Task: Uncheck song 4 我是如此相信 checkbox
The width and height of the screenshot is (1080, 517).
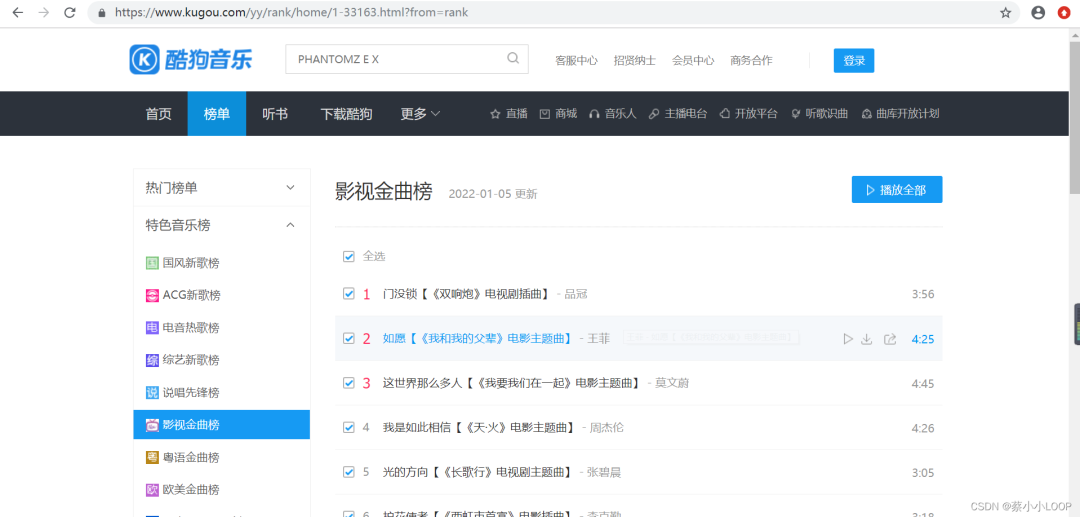Action: pyautogui.click(x=349, y=428)
